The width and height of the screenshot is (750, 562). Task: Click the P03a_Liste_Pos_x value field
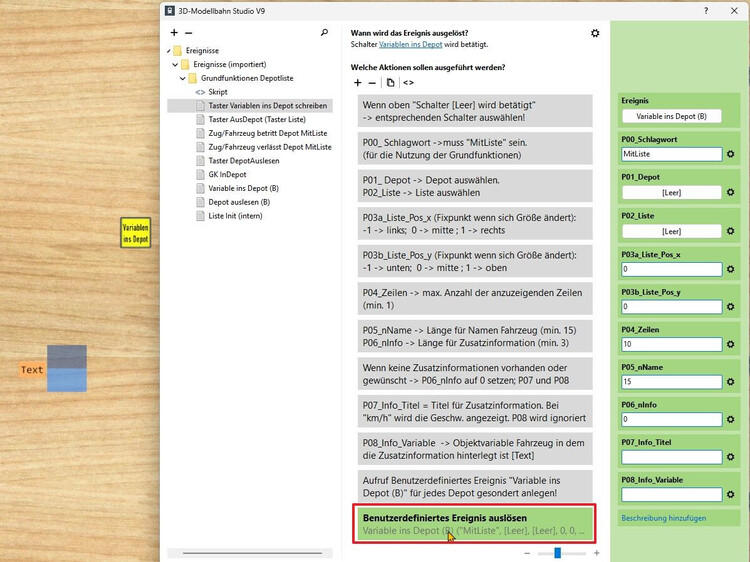pyautogui.click(x=672, y=269)
